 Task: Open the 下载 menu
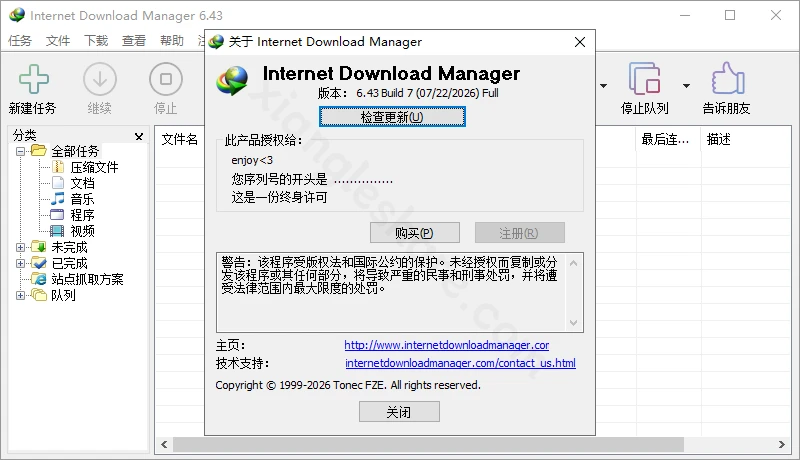[x=96, y=40]
